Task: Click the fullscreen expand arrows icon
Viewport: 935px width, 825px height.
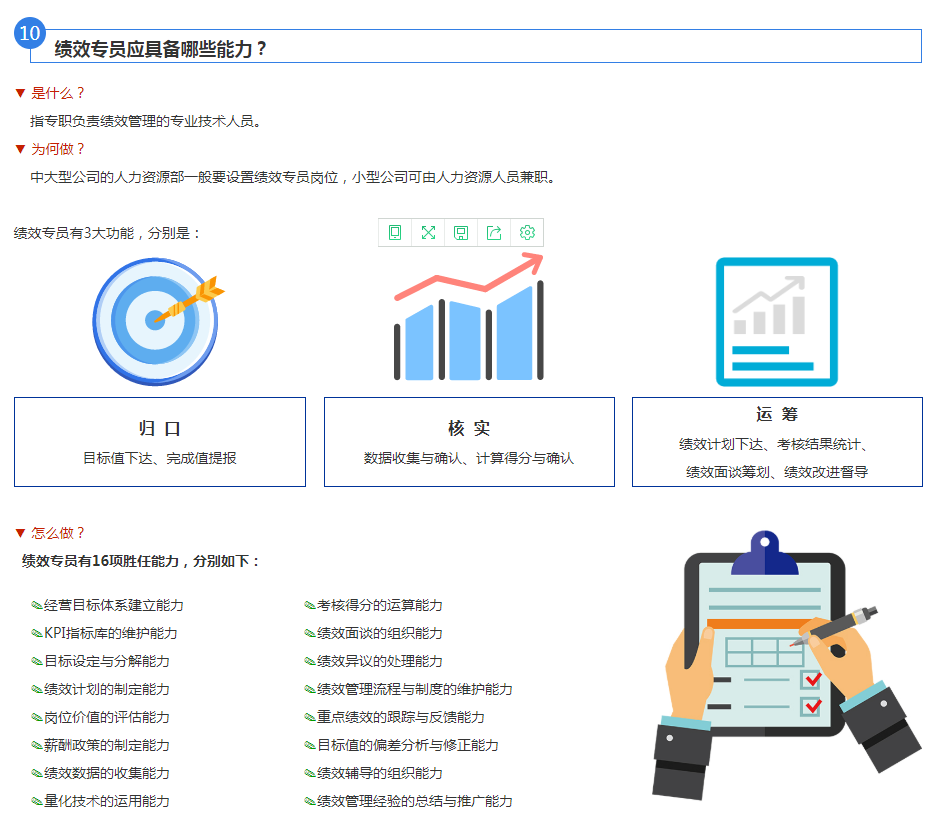Action: pos(428,233)
